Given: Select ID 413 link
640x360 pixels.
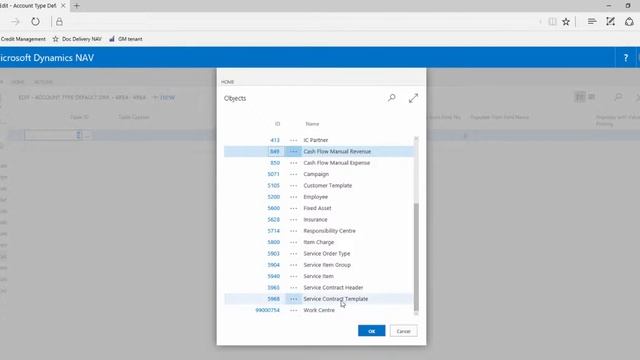Looking at the screenshot, I should click(275, 140).
